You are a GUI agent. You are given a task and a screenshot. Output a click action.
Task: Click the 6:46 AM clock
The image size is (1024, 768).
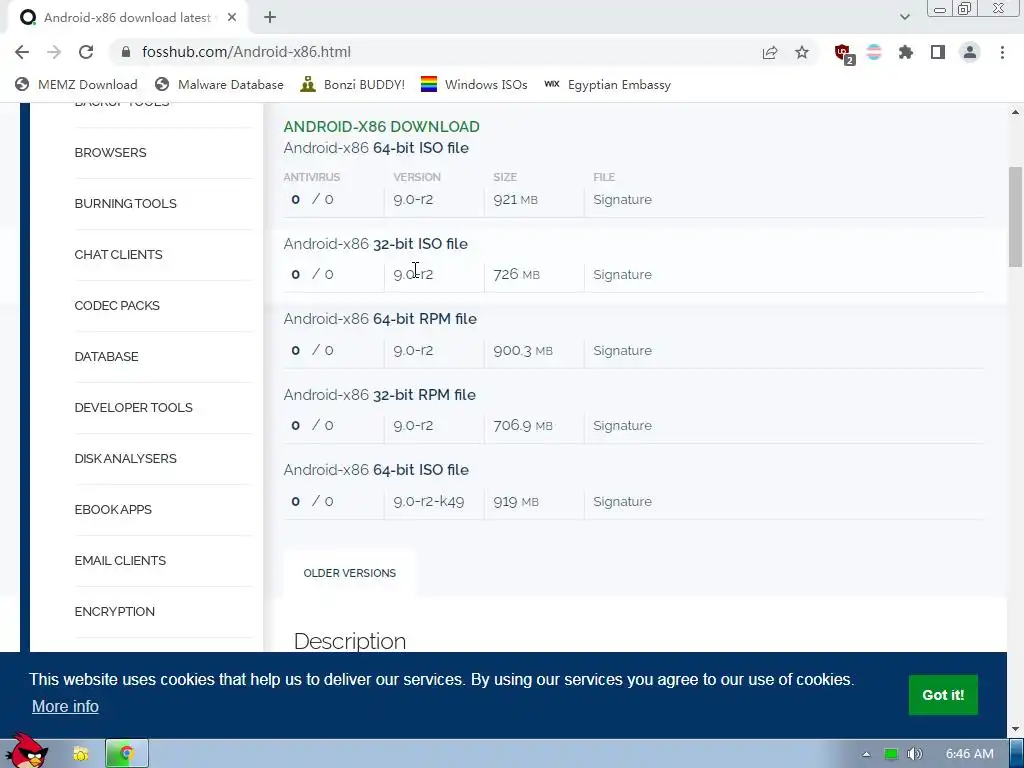point(969,754)
